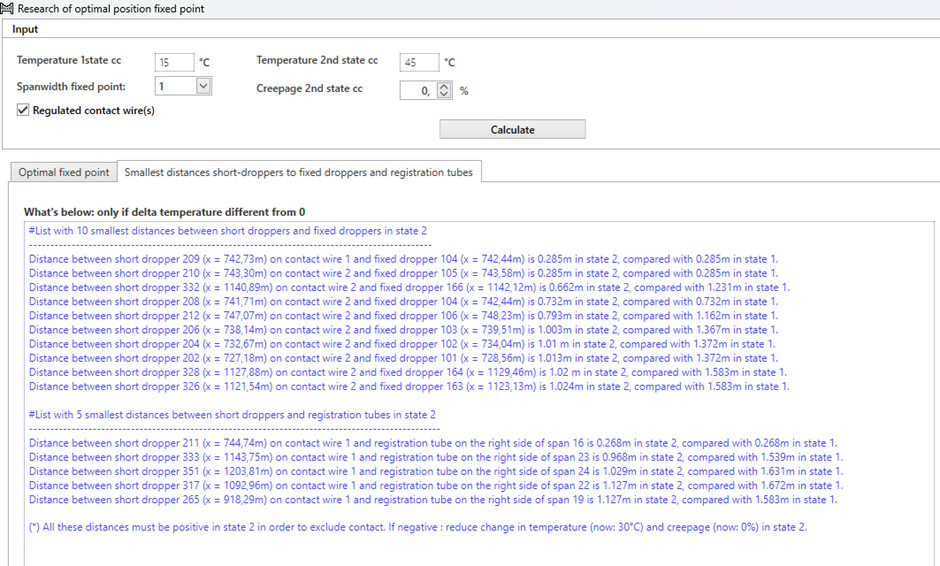Image resolution: width=940 pixels, height=566 pixels.
Task: Open the Spanwidth fixed point dropdown
Action: click(203, 87)
